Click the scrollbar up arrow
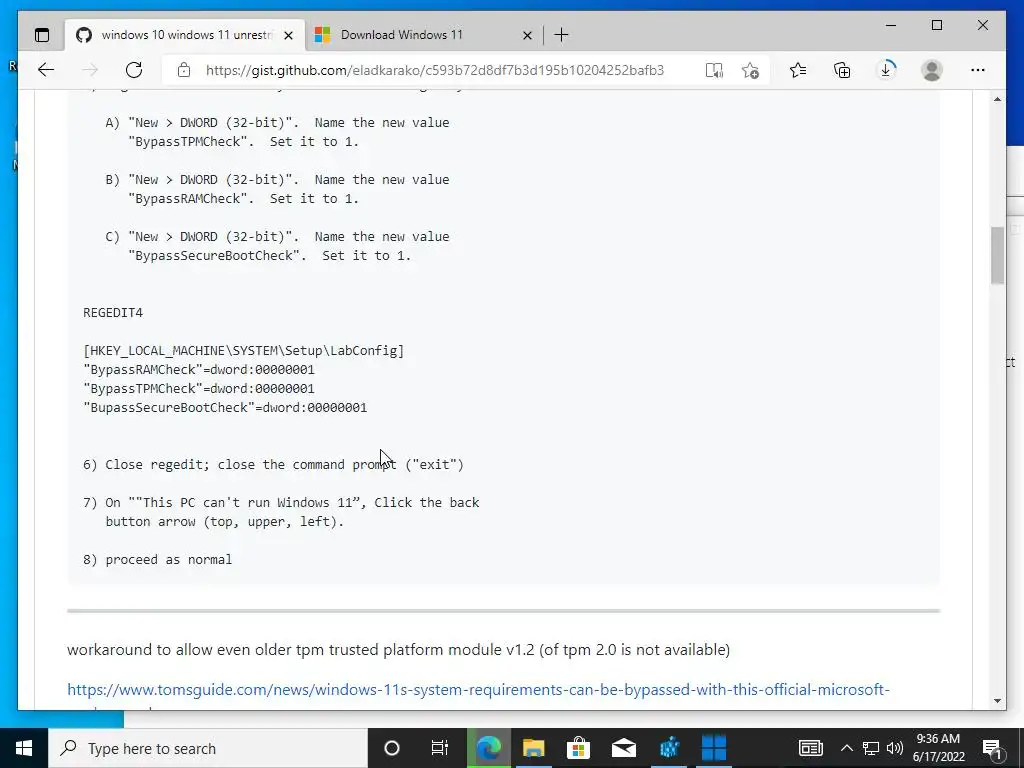Screen dimensions: 1024x768 point(997,99)
